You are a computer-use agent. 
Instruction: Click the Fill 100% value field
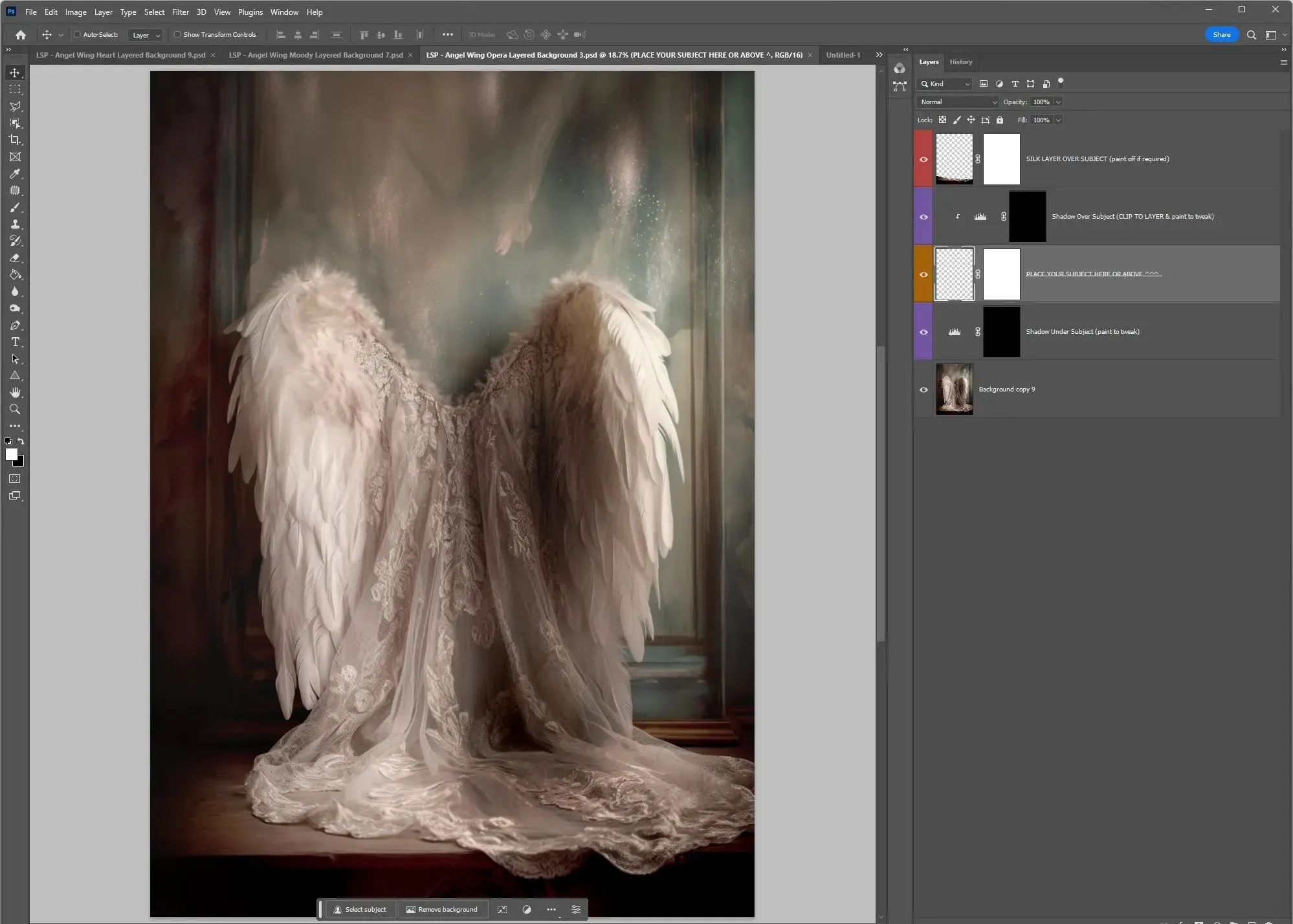1041,120
